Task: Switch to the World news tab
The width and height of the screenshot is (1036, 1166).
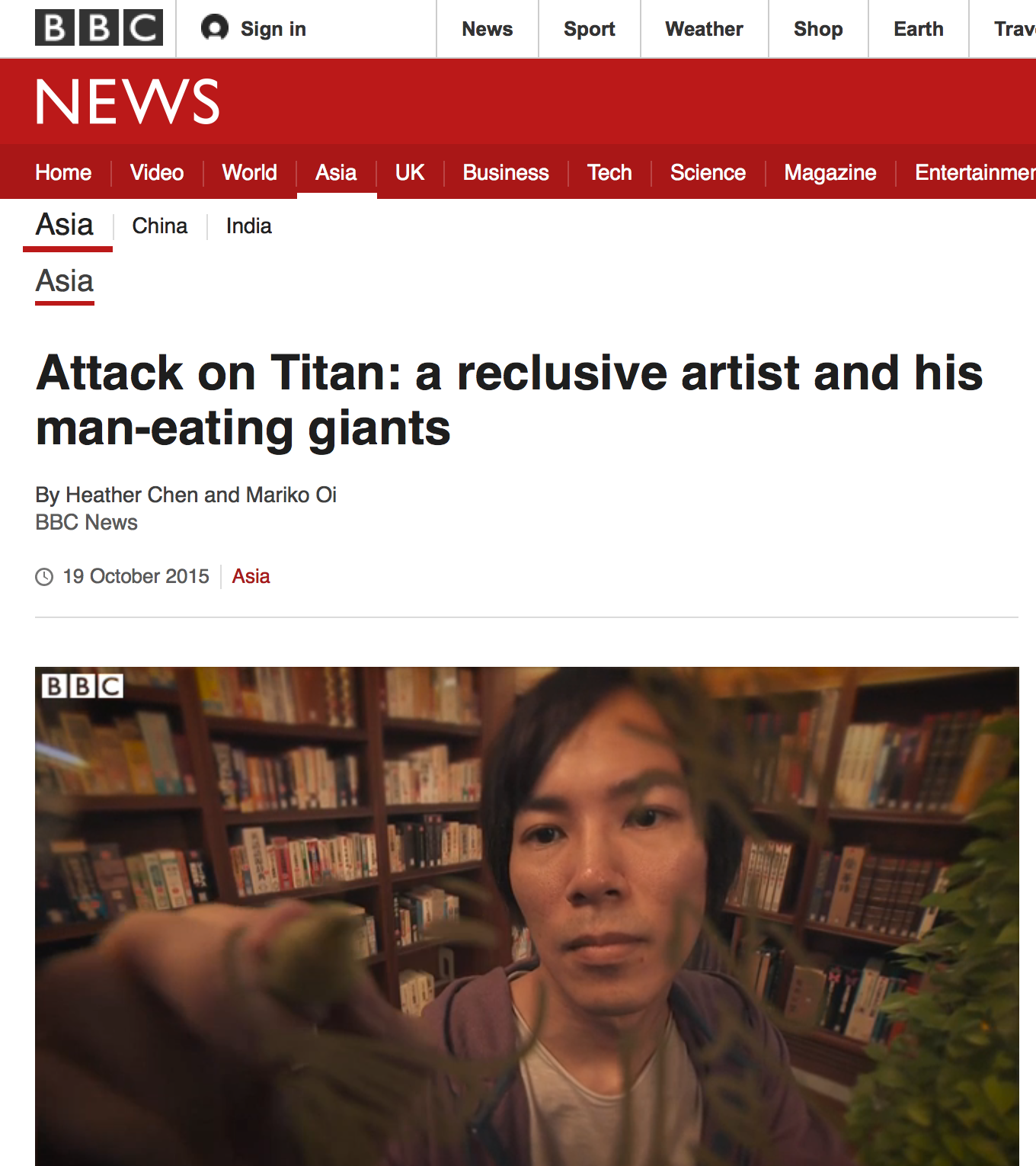Action: click(250, 172)
